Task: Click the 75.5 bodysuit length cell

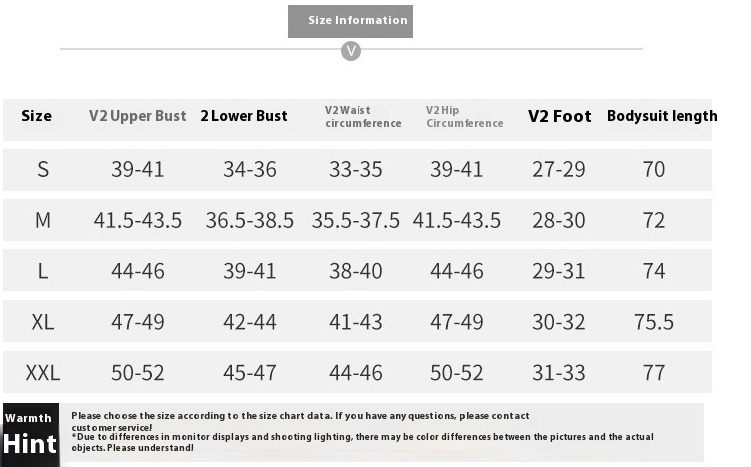Action: (654, 322)
